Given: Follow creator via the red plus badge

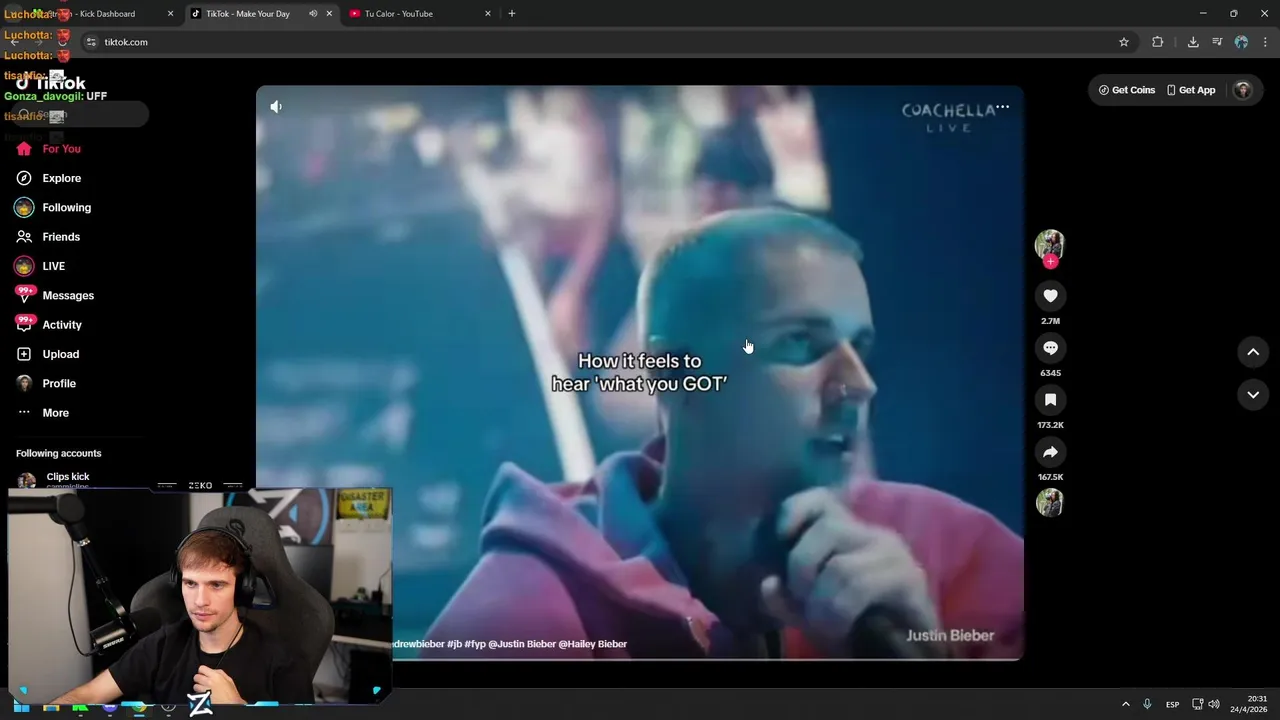Looking at the screenshot, I should (x=1050, y=262).
